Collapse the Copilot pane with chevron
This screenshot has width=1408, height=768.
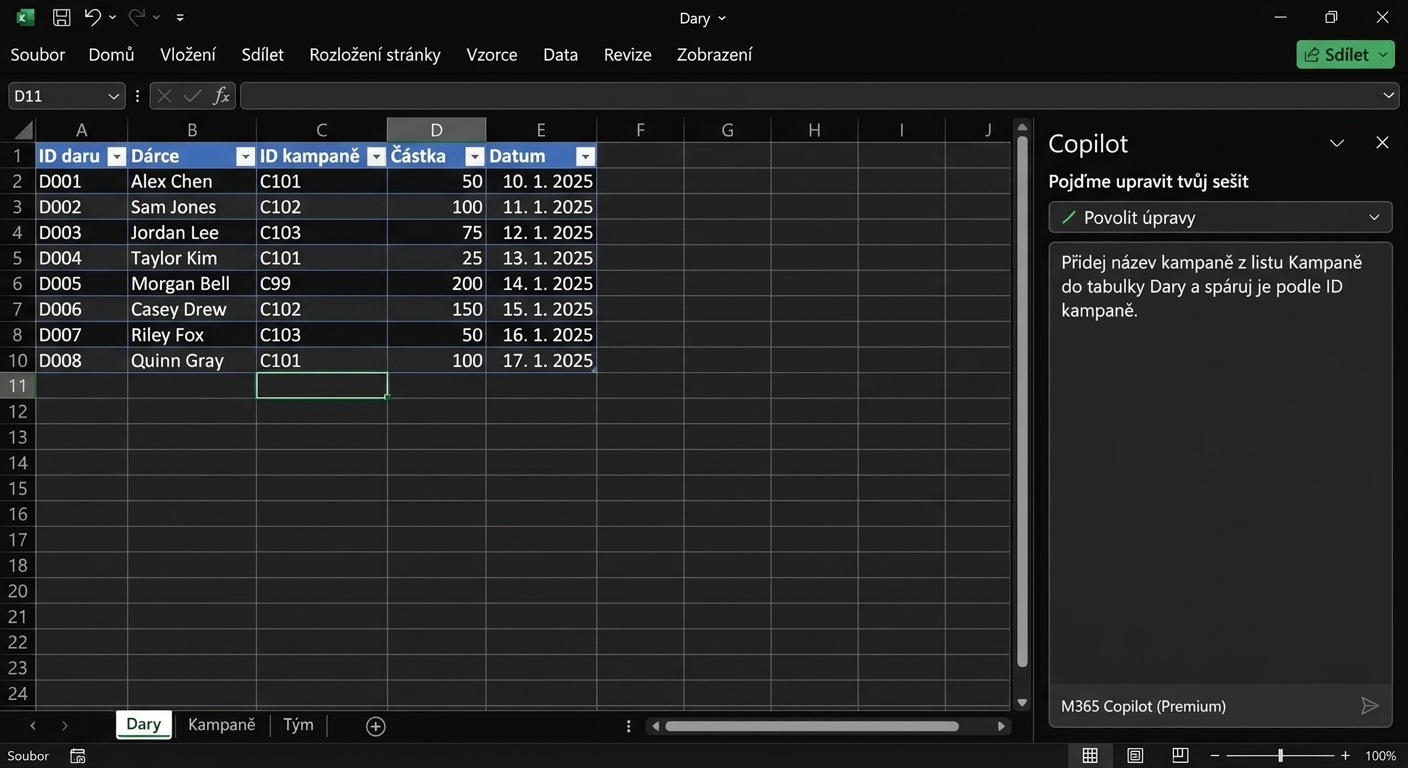(x=1337, y=143)
